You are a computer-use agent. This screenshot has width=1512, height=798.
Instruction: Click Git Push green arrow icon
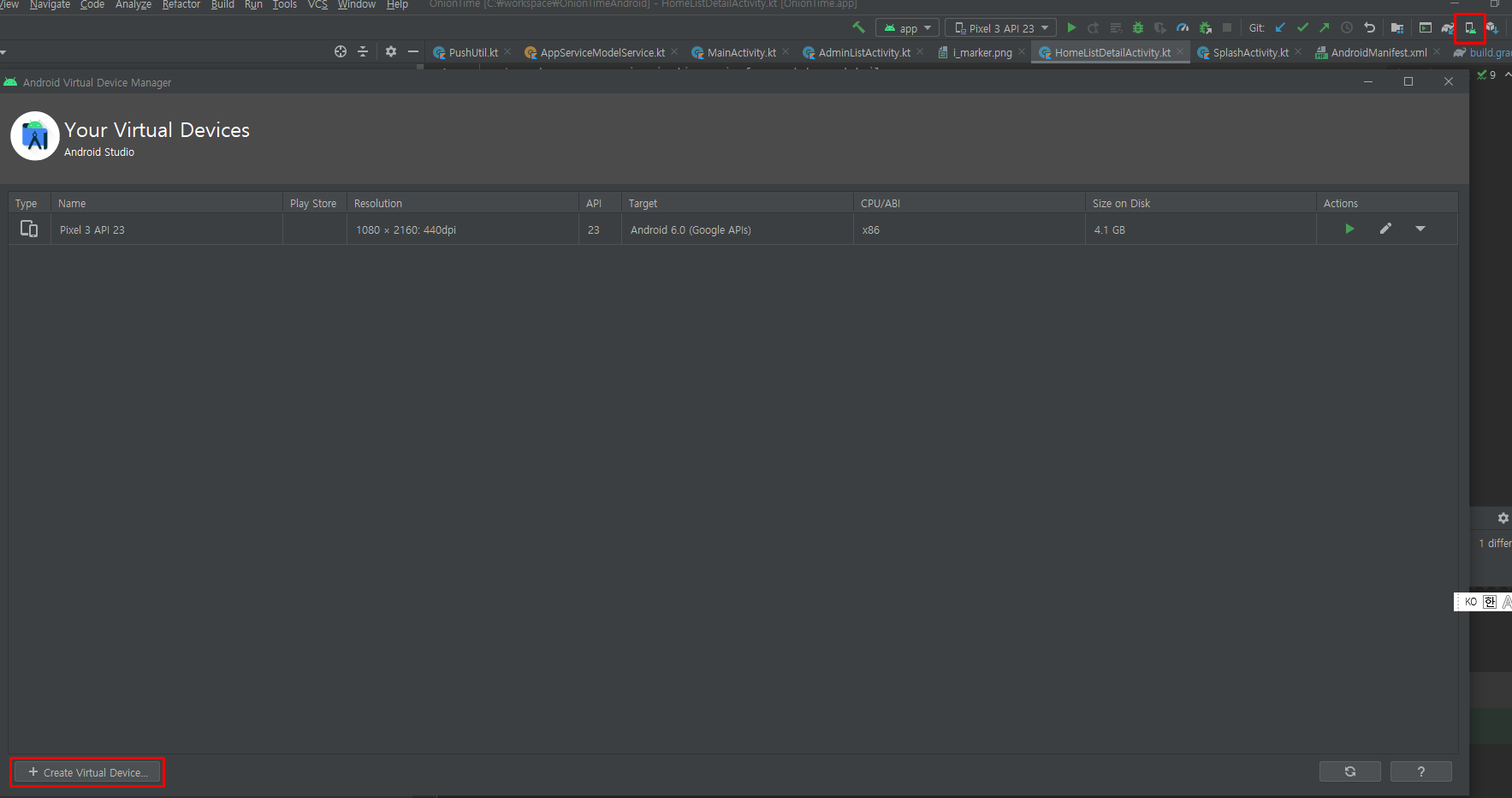tap(1325, 27)
